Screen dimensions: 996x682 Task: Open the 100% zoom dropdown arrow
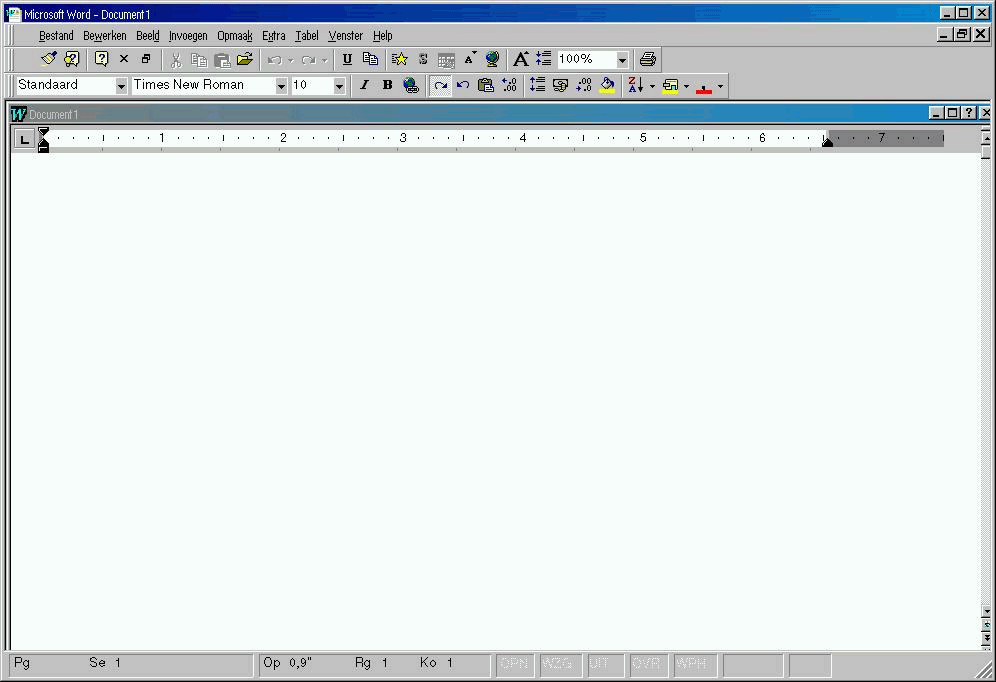coord(622,60)
